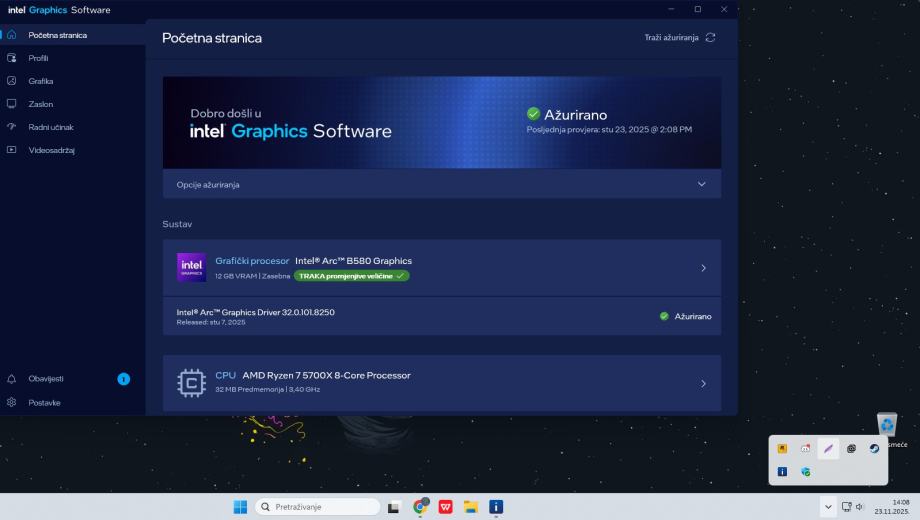
Task: Collapse the hidden tray icons chevron
Action: [828, 507]
